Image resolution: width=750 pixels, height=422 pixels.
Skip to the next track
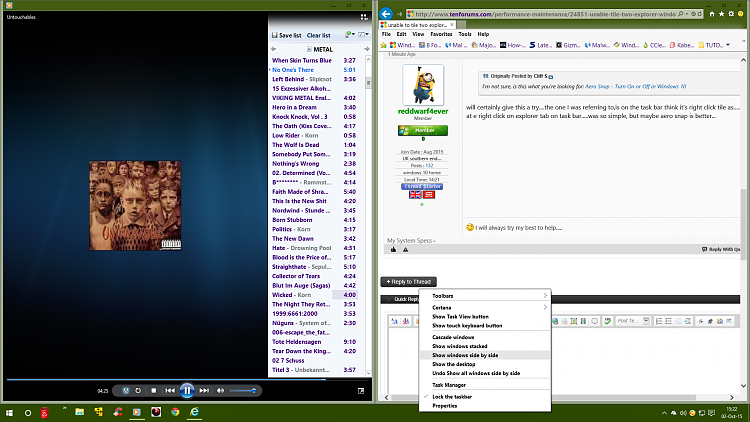(204, 390)
